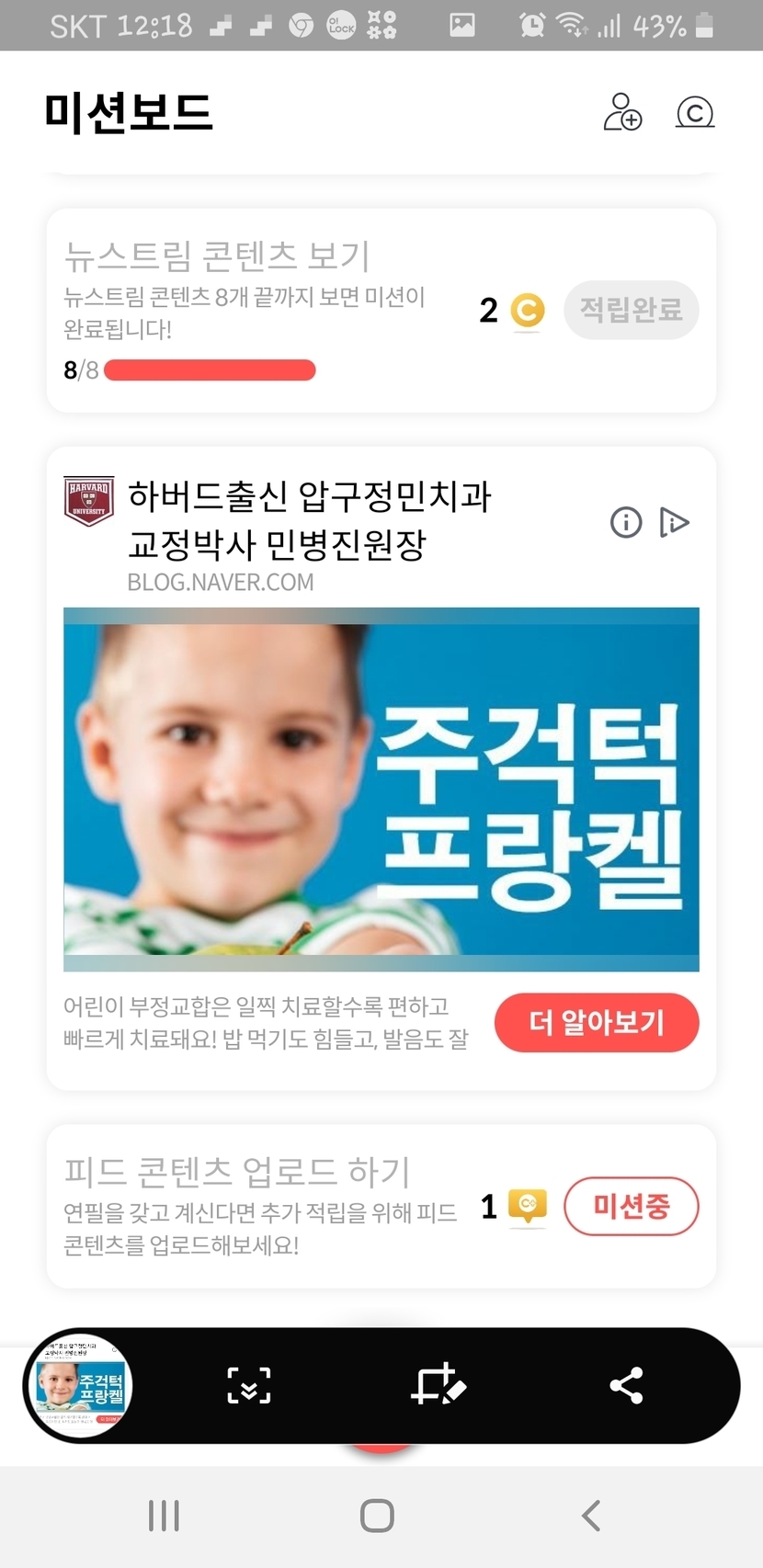Tap the feed upload reward badge icon
This screenshot has width=763, height=1568.
click(x=528, y=1206)
